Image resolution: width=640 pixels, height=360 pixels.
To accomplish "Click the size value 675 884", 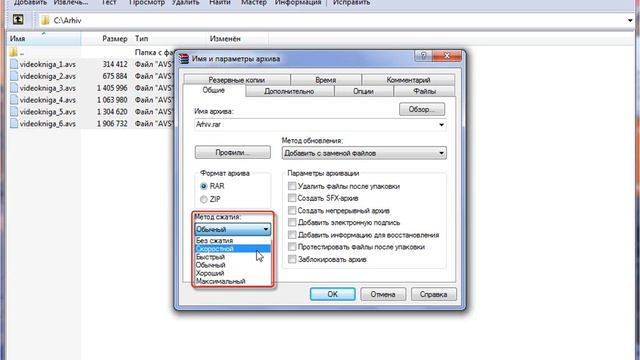I will (x=115, y=76).
